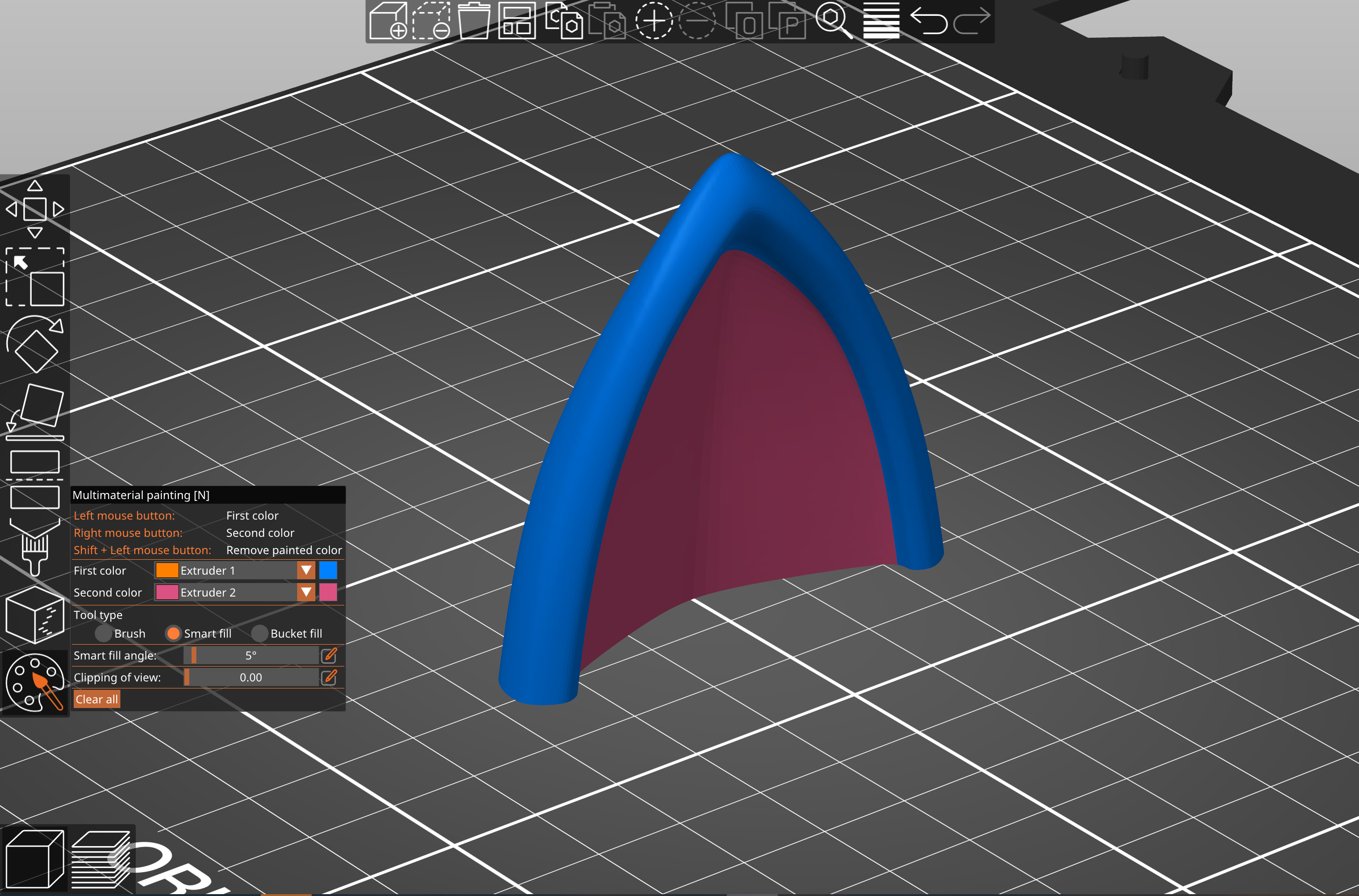The width and height of the screenshot is (1359, 896).
Task: Click the Delete selected object icon
Action: 432,21
